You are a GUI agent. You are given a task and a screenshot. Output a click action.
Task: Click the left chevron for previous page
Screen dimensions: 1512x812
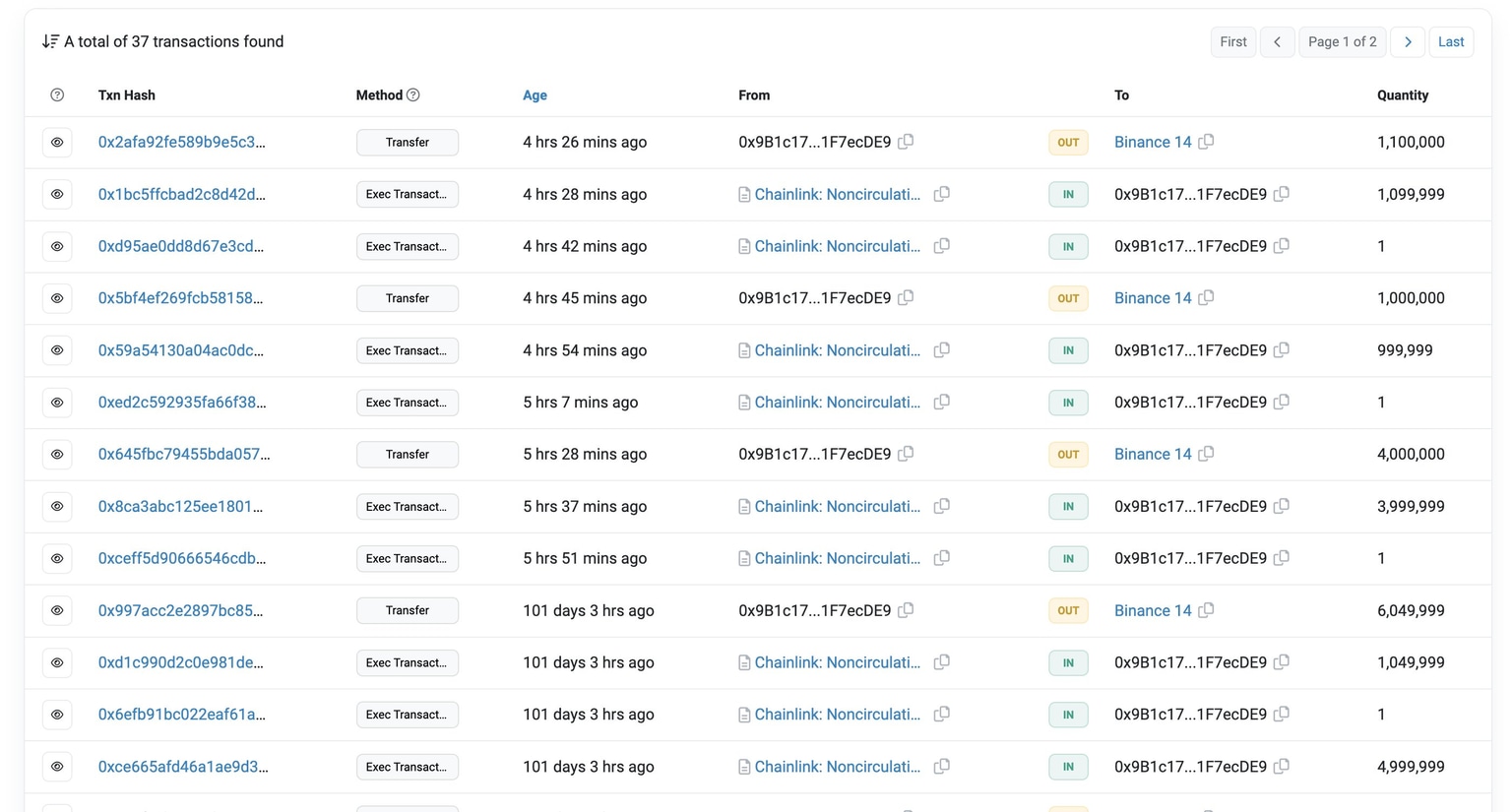pos(1277,41)
